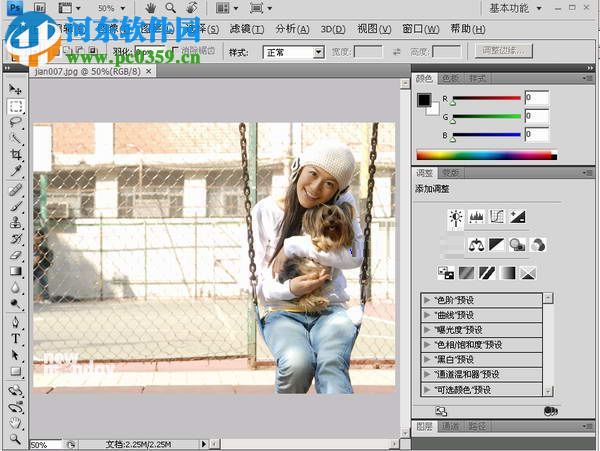Open the 分析(A) menu
Screen dimensions: 600x451
[292, 29]
